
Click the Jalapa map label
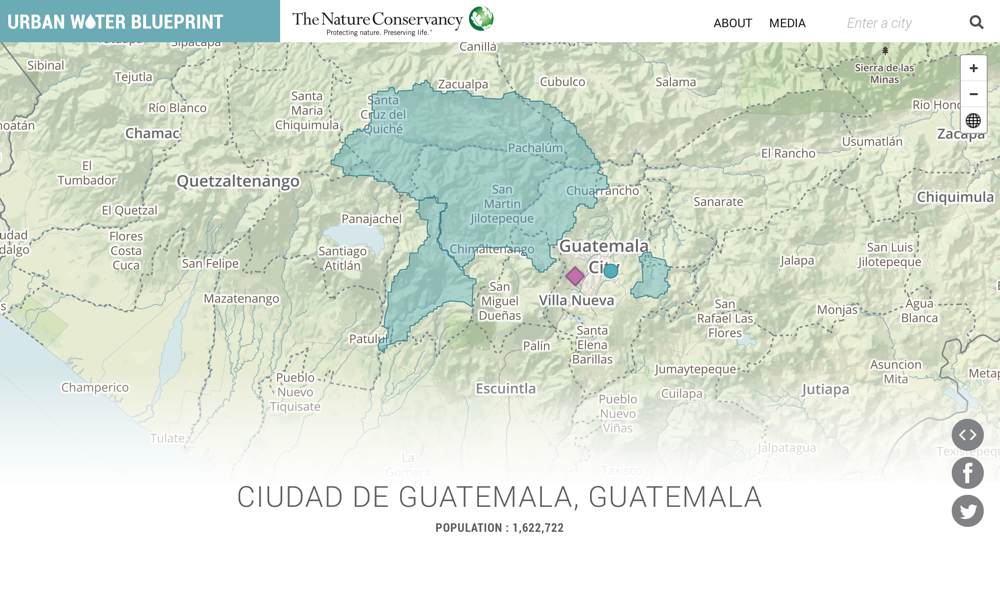797,261
